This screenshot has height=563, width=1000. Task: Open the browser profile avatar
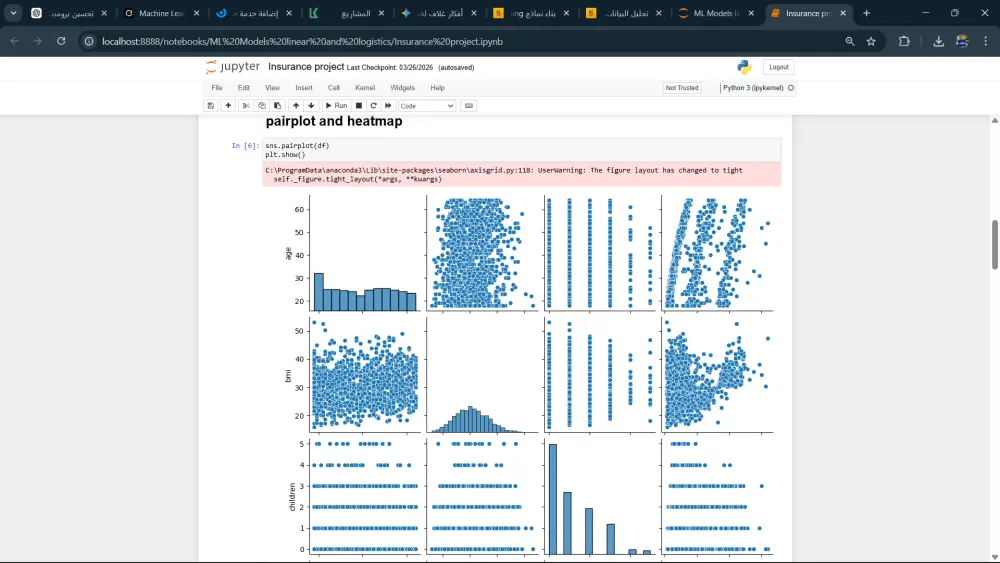962,41
